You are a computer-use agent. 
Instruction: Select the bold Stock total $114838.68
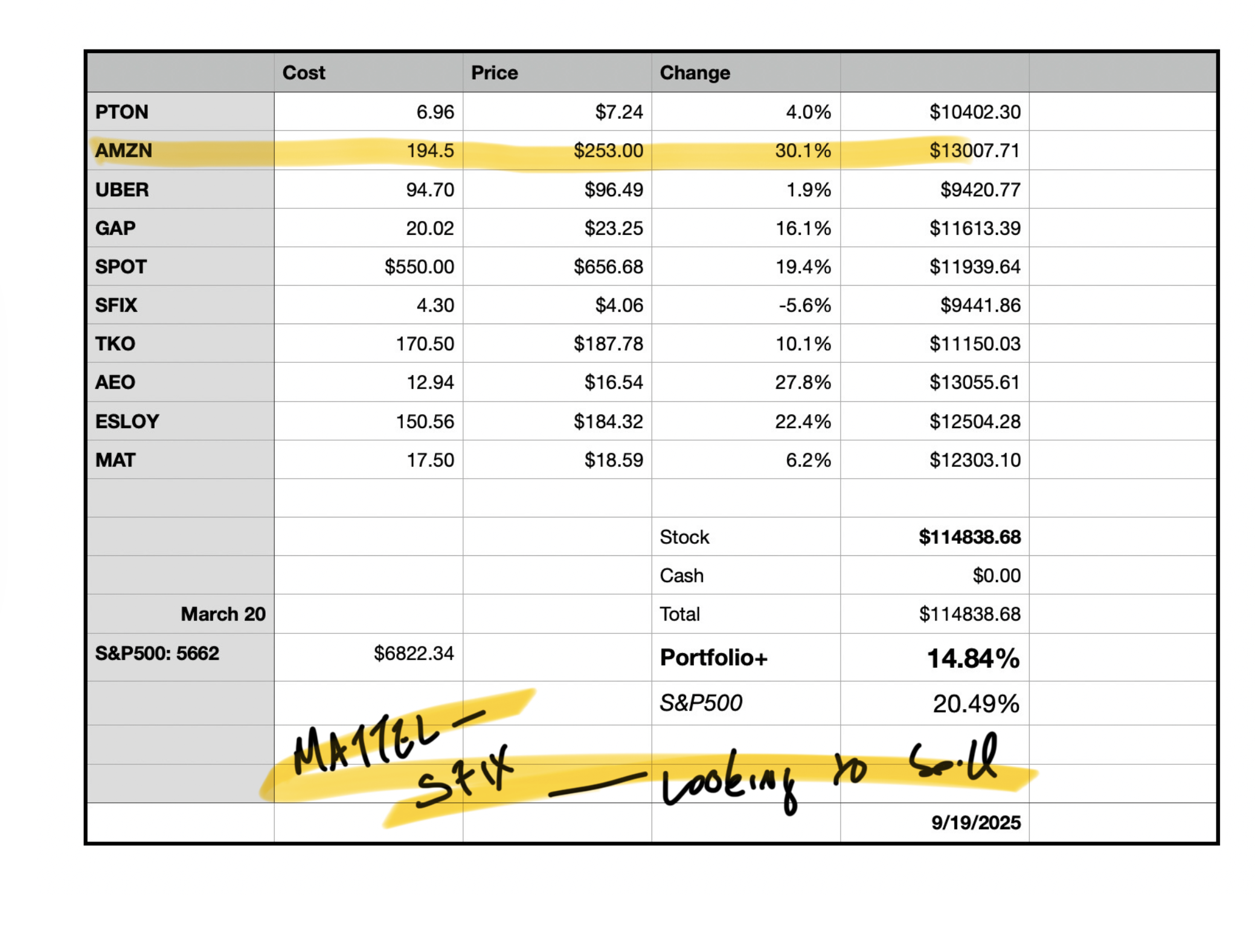(969, 537)
